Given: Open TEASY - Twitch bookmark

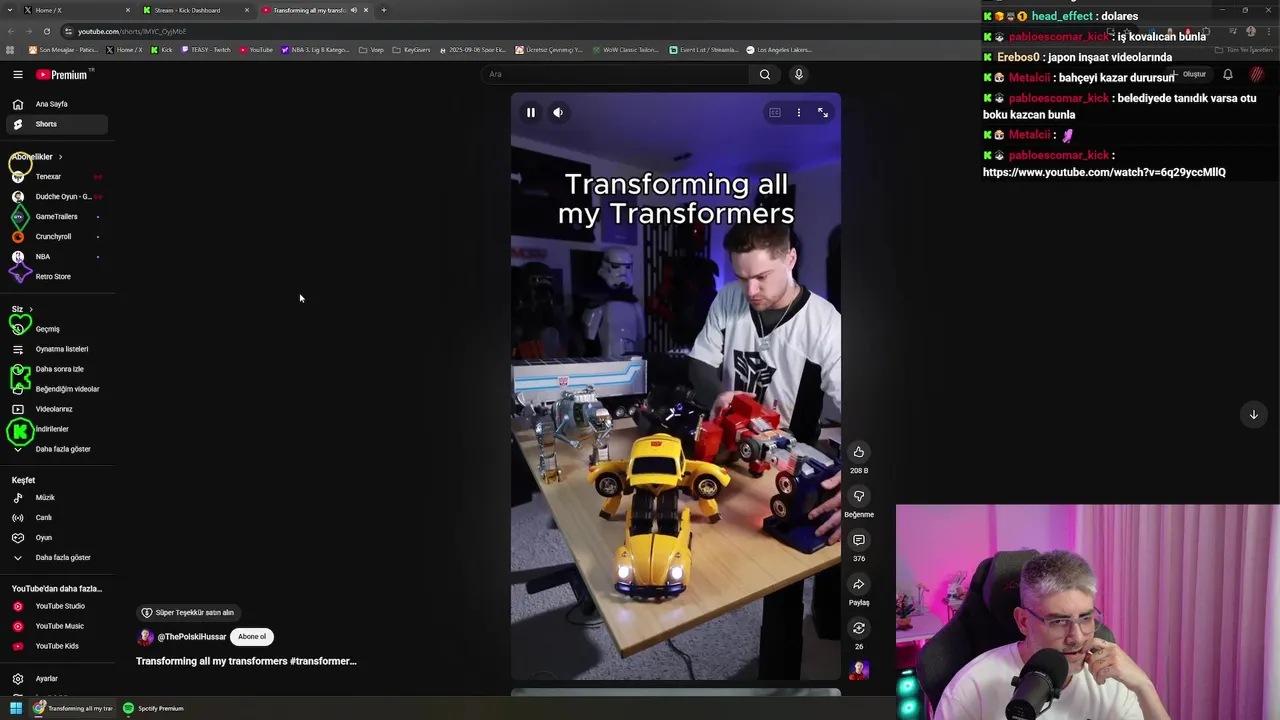Looking at the screenshot, I should click(206, 50).
